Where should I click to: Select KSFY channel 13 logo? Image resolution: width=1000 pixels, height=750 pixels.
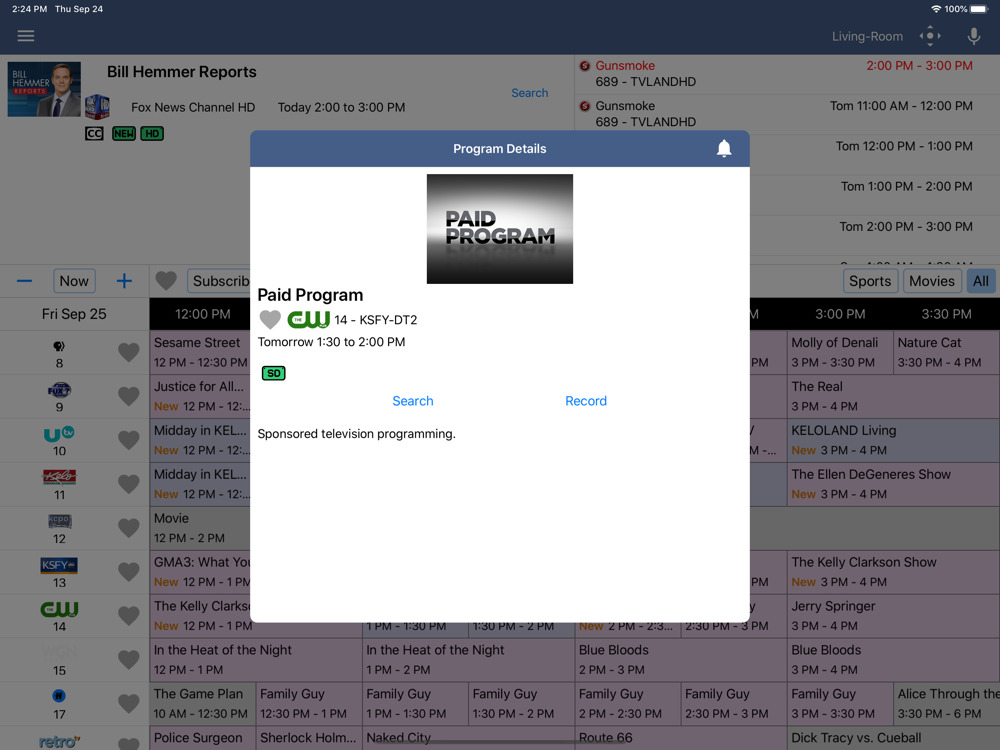pyautogui.click(x=59, y=565)
